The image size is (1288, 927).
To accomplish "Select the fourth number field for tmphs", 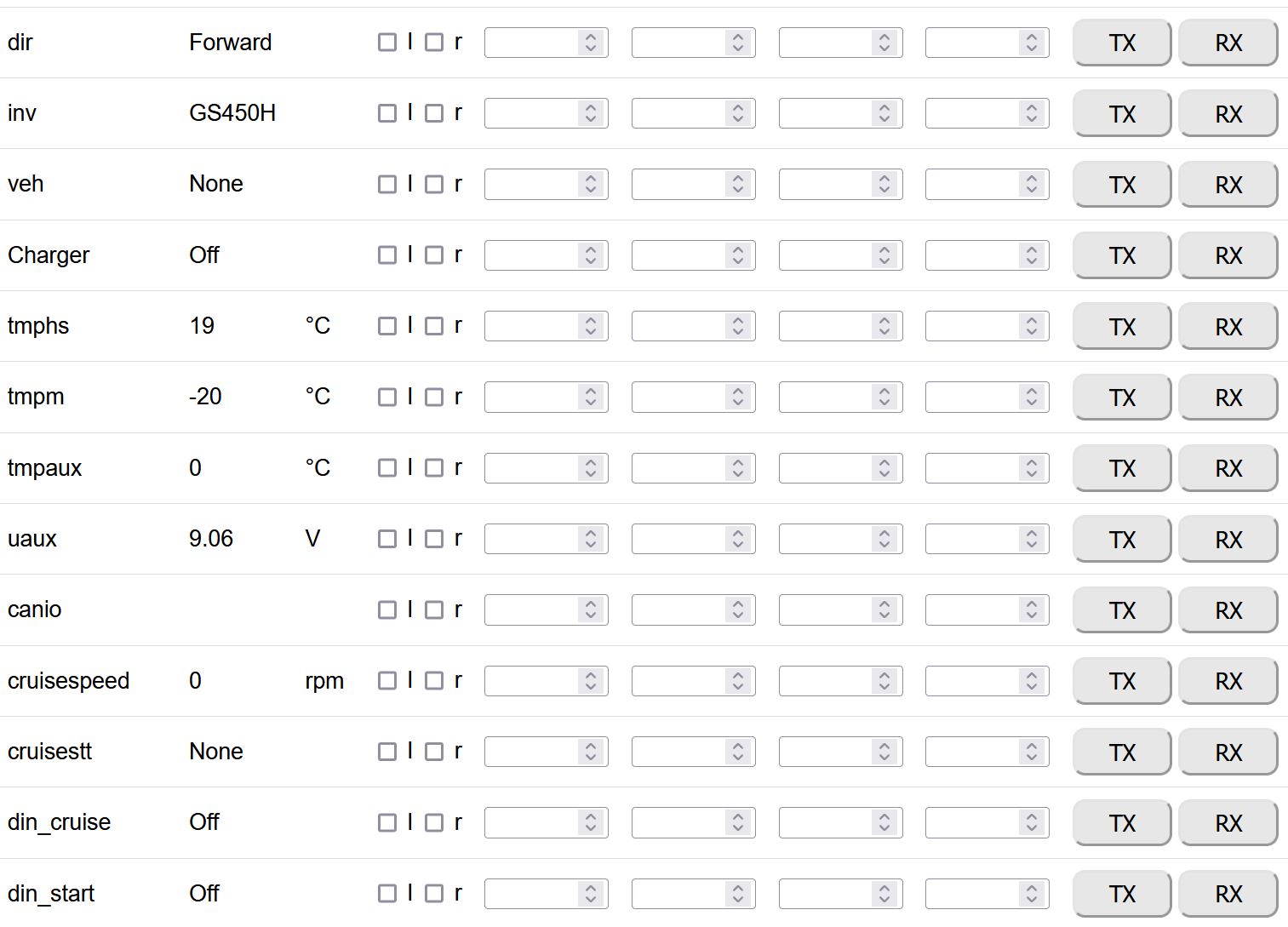I will coord(972,326).
